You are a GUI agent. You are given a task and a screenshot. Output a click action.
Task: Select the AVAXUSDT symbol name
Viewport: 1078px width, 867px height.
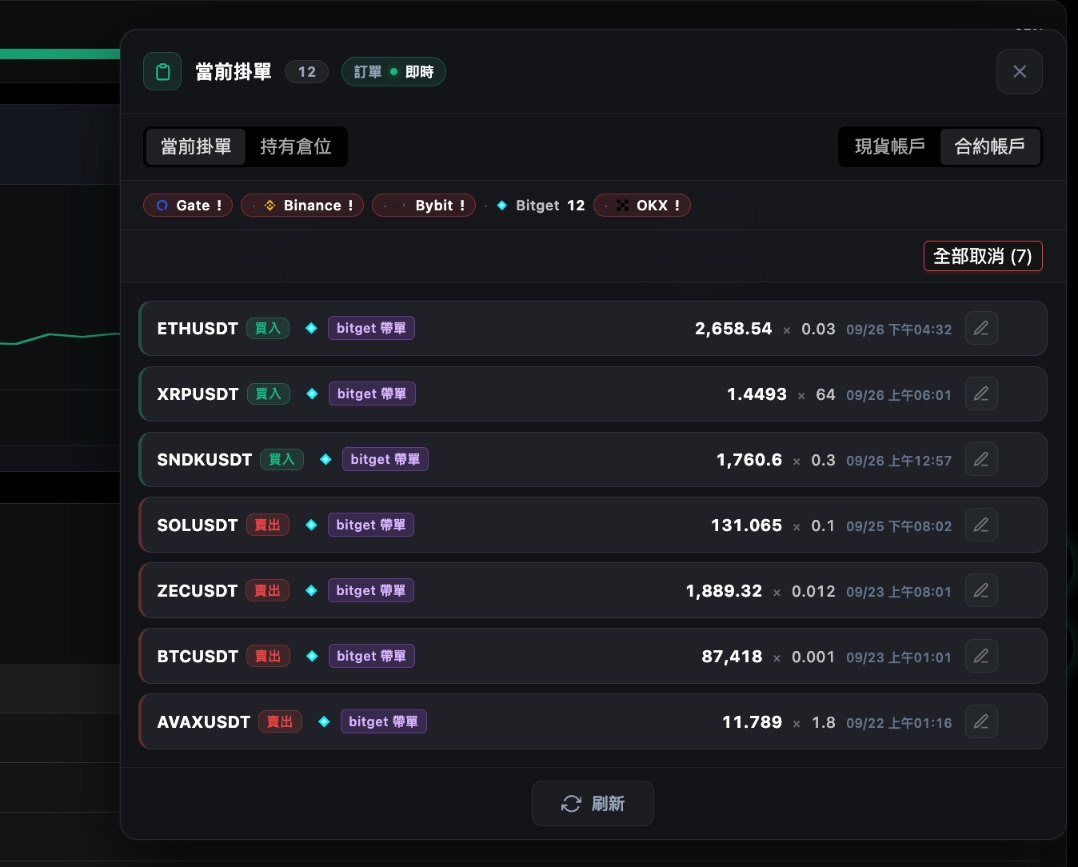click(x=204, y=722)
